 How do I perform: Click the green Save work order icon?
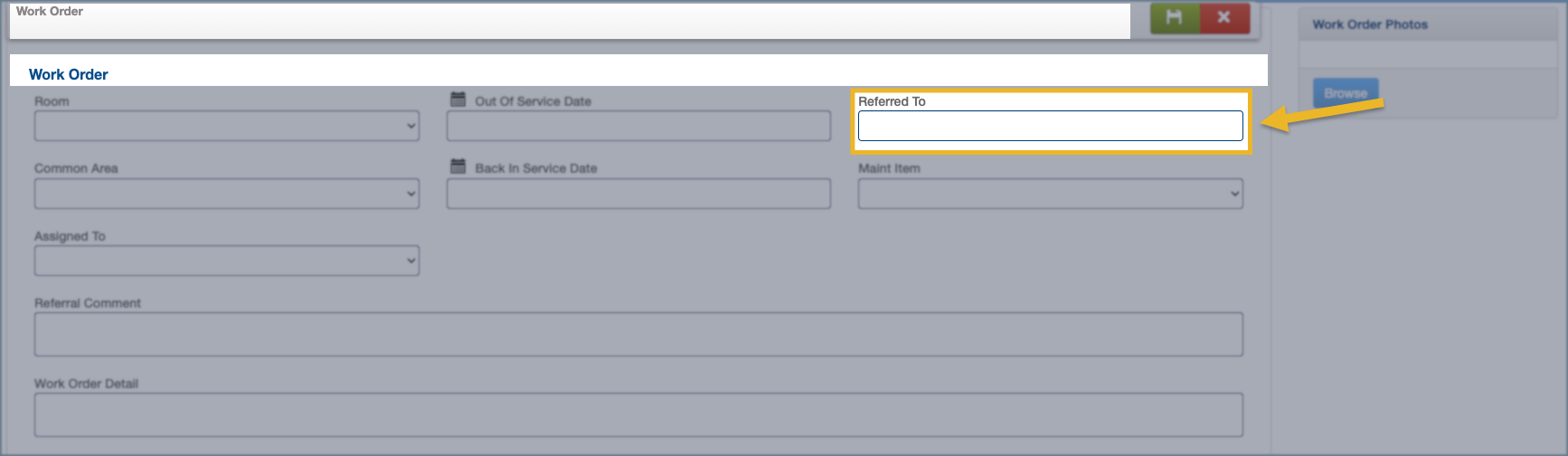[x=1175, y=17]
